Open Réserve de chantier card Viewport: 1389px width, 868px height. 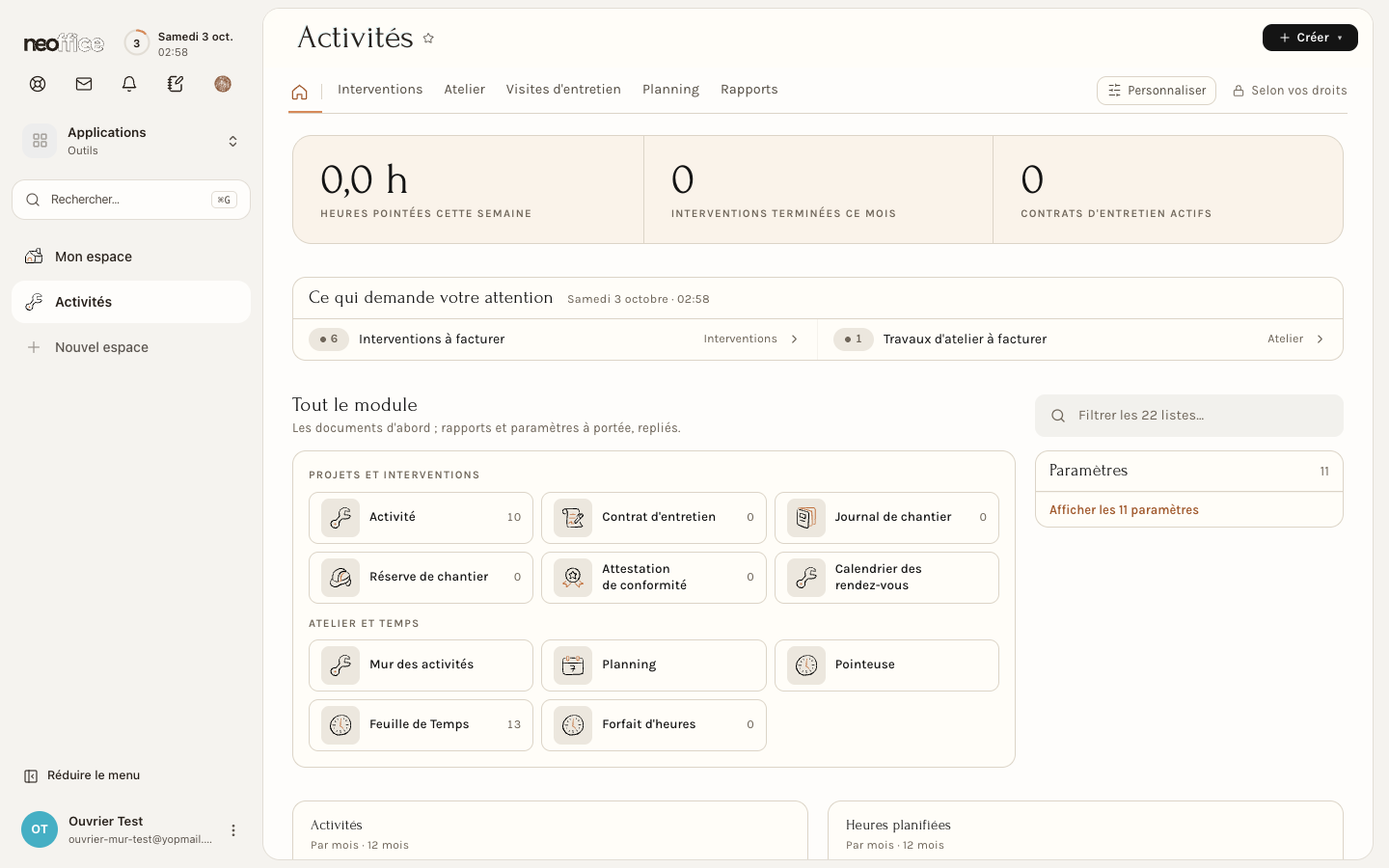tap(421, 578)
